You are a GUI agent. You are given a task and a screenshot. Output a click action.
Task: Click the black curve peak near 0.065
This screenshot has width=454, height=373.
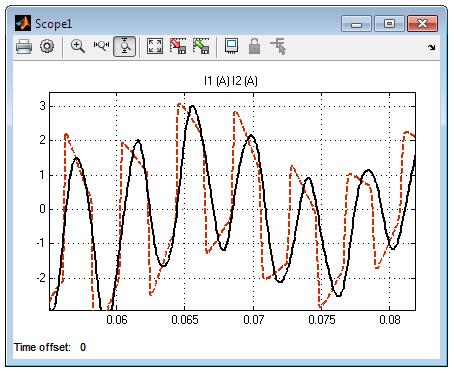point(192,106)
